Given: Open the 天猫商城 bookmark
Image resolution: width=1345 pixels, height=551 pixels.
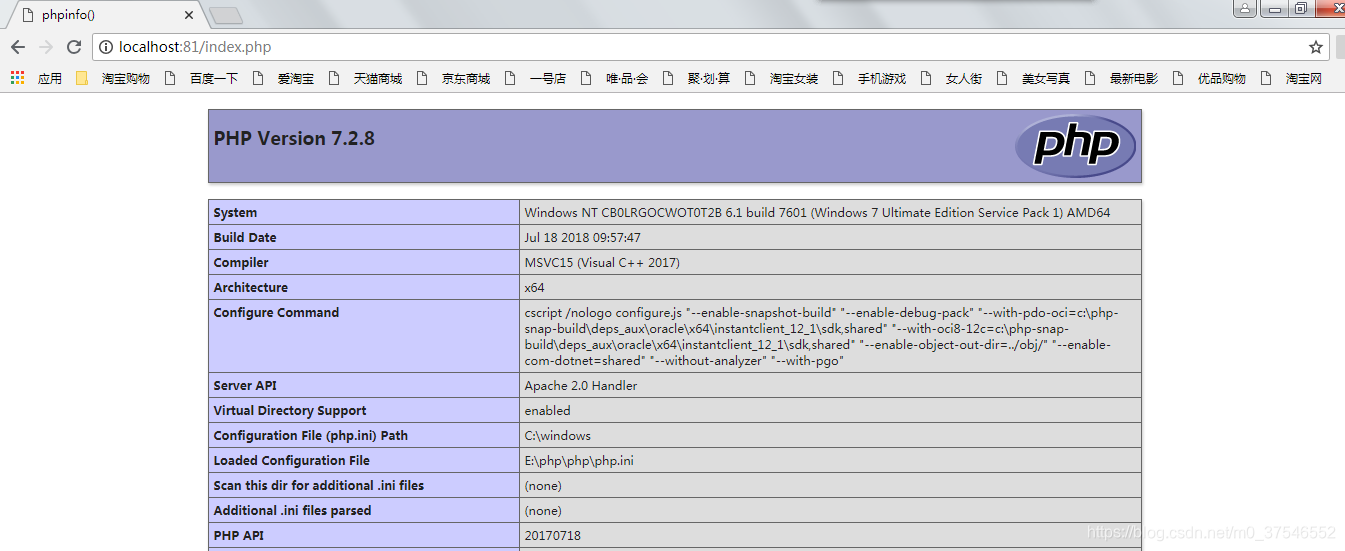Looking at the screenshot, I should [365, 78].
